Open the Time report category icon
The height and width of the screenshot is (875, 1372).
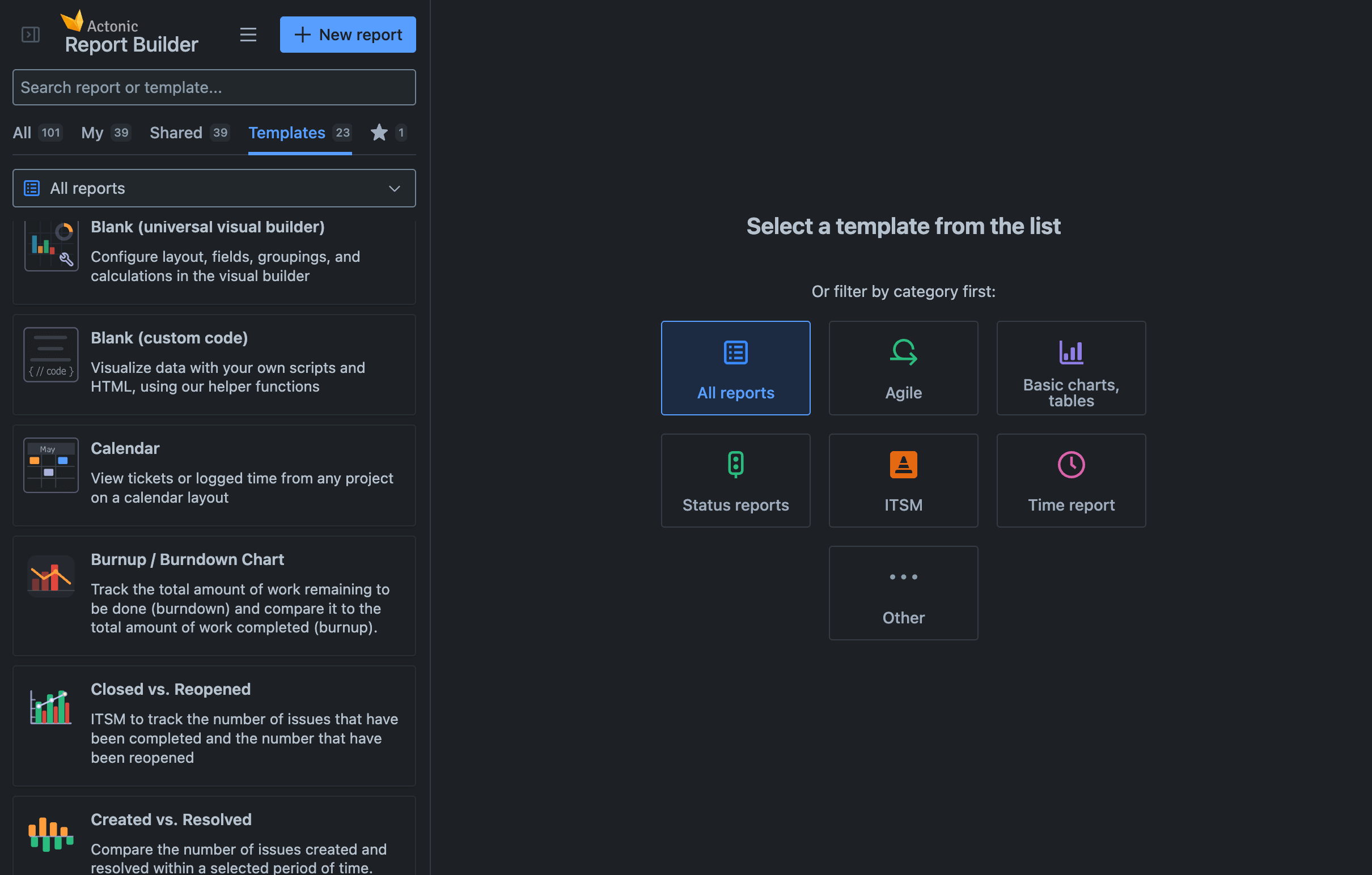pos(1070,464)
